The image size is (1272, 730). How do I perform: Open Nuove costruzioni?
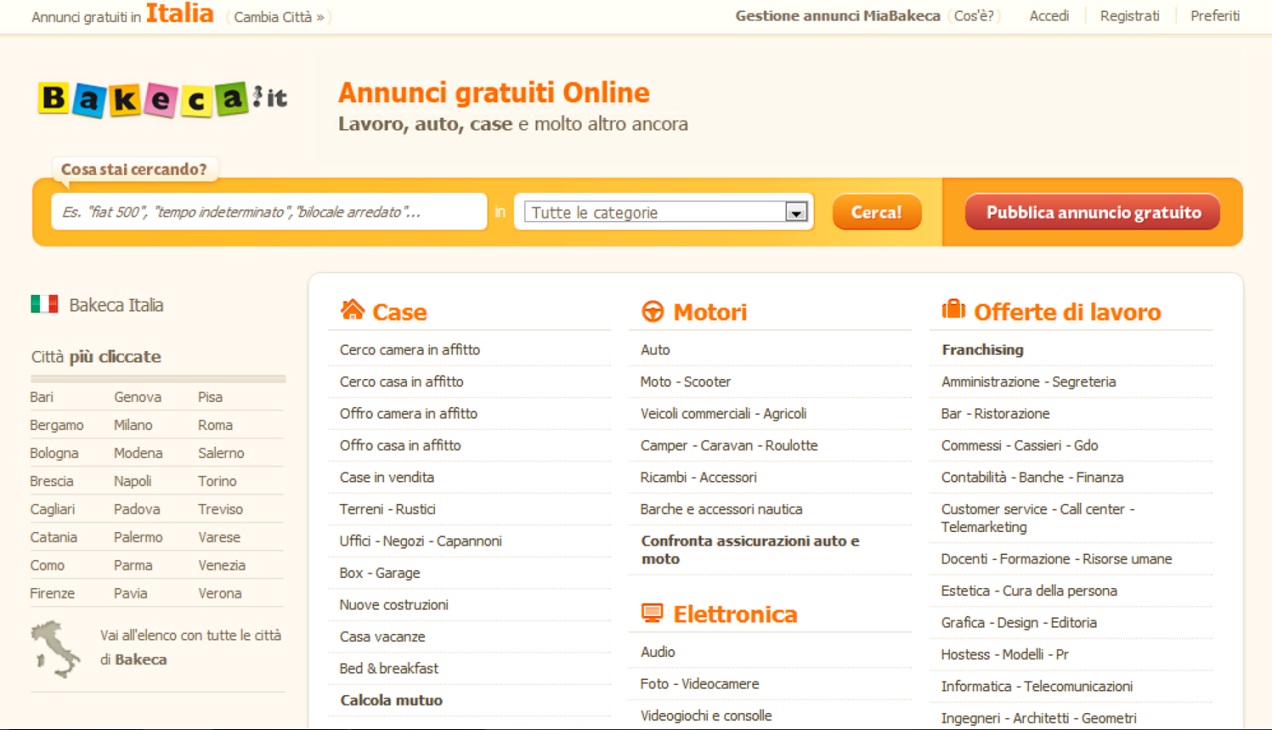394,605
